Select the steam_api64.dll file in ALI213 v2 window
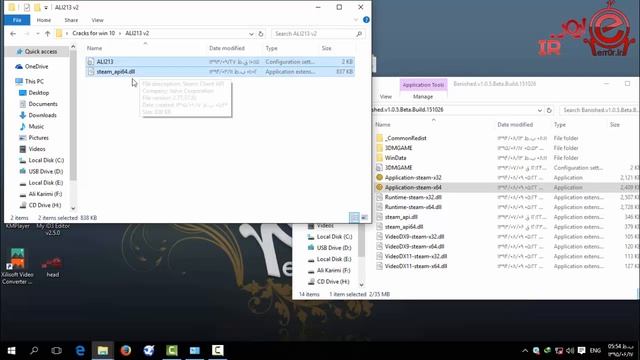This screenshot has width=640, height=360. tap(220, 71)
